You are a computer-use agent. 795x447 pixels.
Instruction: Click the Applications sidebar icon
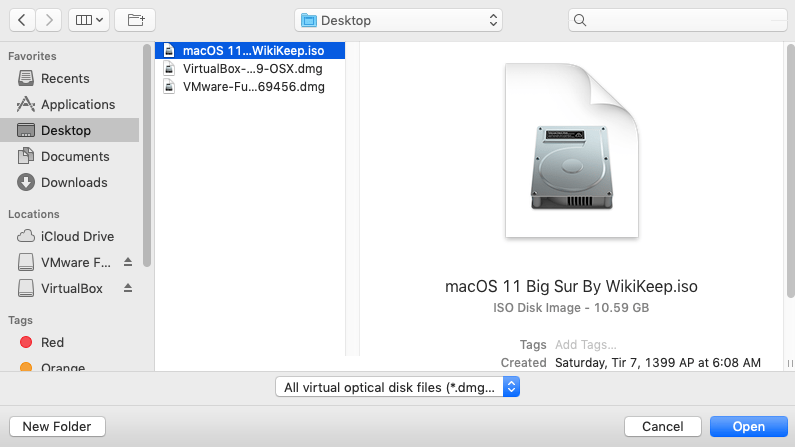coord(26,104)
